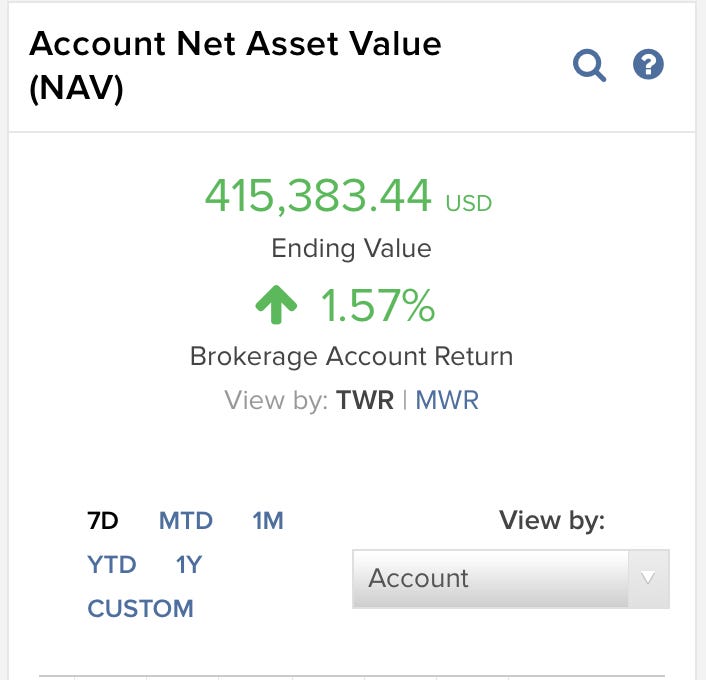Show year-to-date with YTD
Viewport: 706px width, 680px height.
(112, 565)
